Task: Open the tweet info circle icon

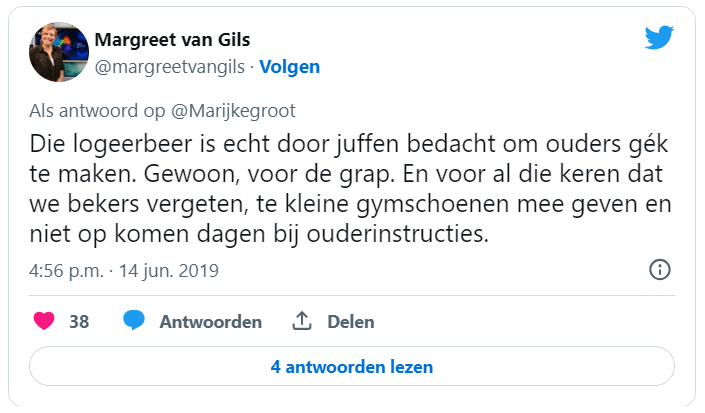Action: coord(659,270)
